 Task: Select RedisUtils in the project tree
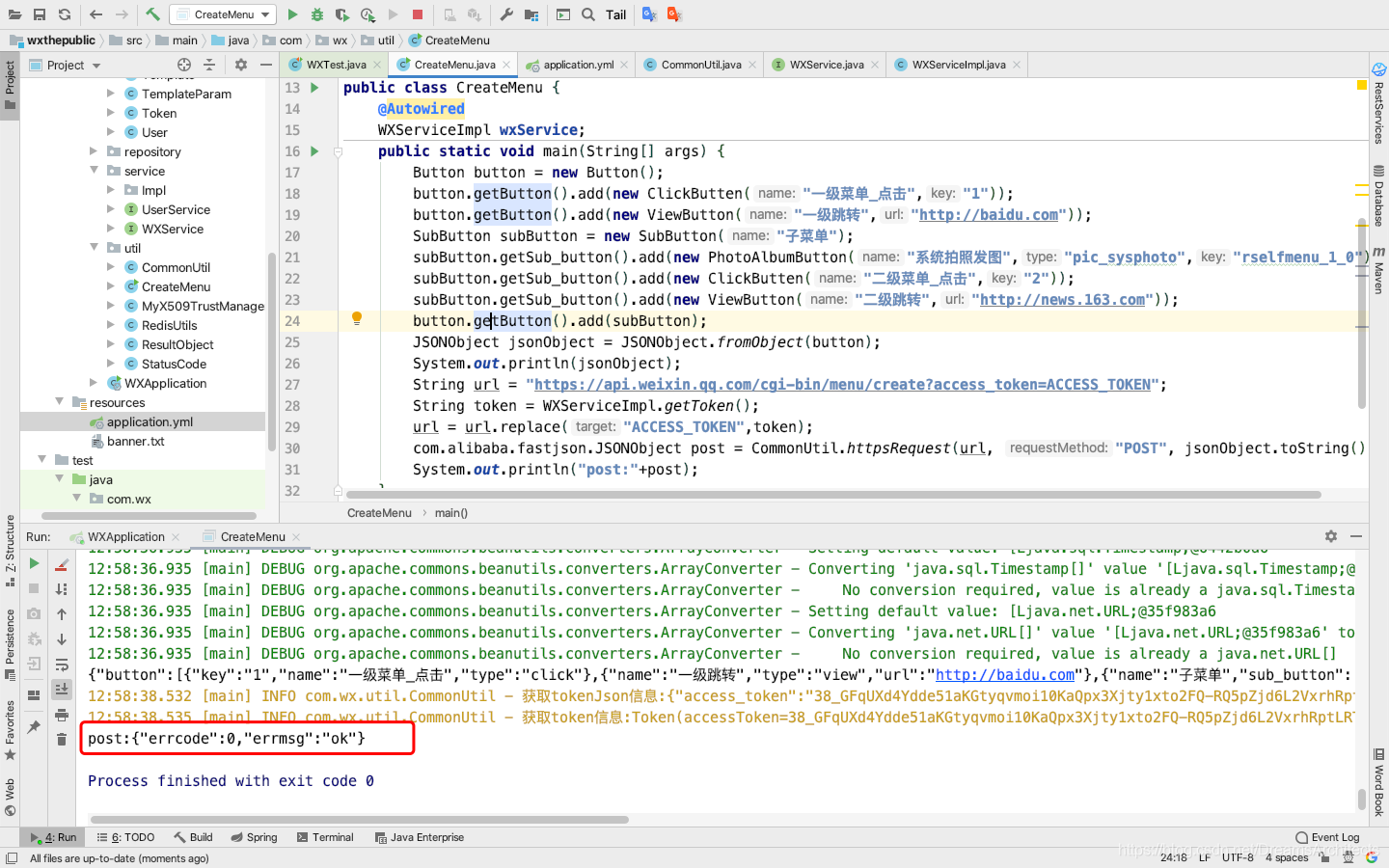(169, 325)
